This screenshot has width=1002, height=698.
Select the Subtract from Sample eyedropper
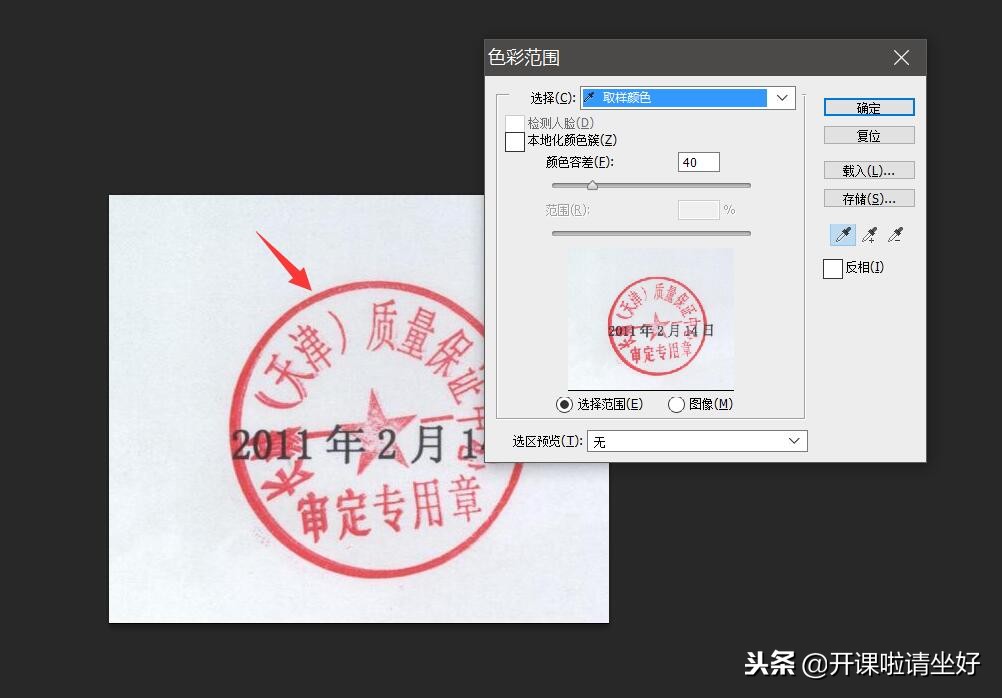(x=895, y=234)
